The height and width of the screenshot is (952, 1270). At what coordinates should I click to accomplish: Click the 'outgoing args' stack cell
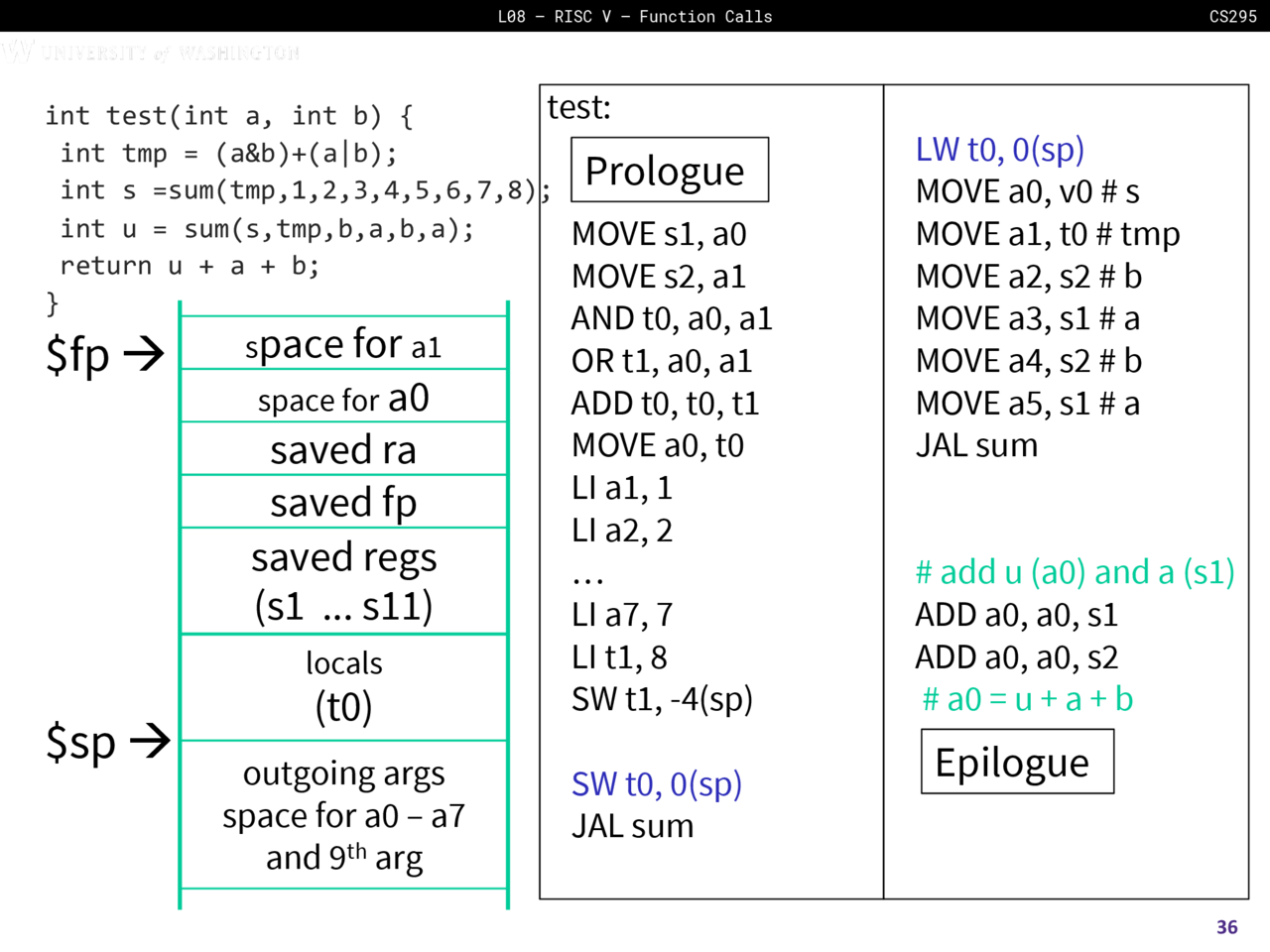click(343, 815)
